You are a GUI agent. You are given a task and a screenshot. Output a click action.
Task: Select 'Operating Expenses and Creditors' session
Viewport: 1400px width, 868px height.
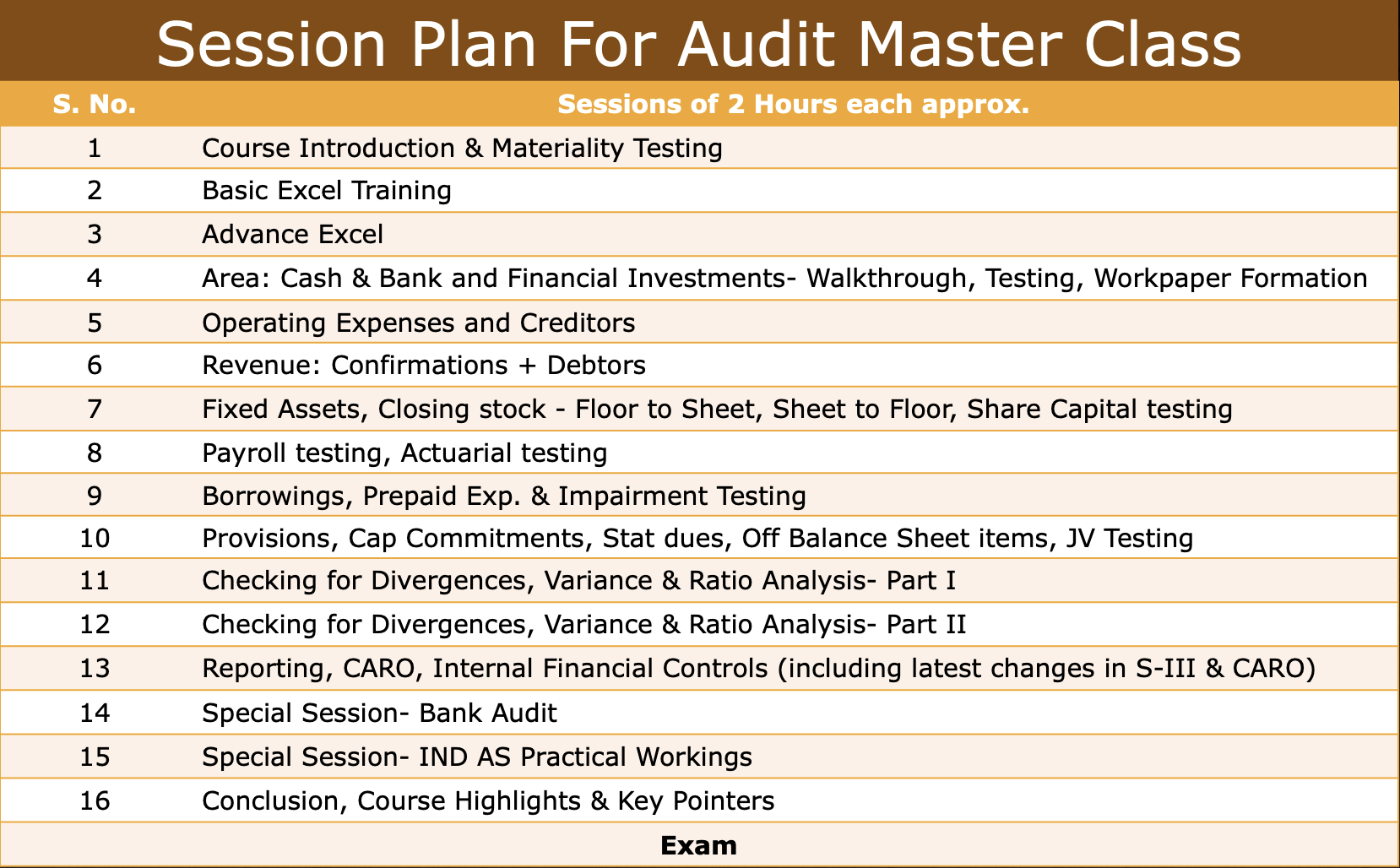(x=418, y=323)
